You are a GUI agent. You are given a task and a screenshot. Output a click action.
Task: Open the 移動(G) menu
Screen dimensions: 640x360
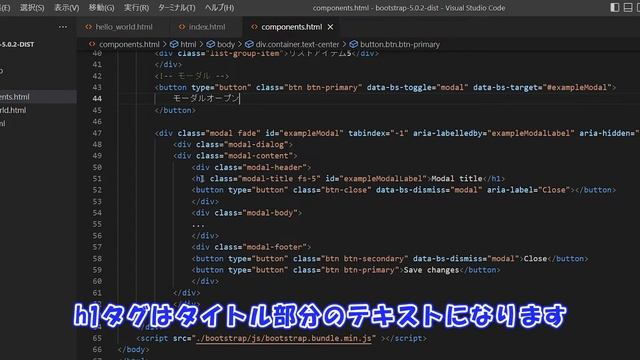pyautogui.click(x=101, y=8)
